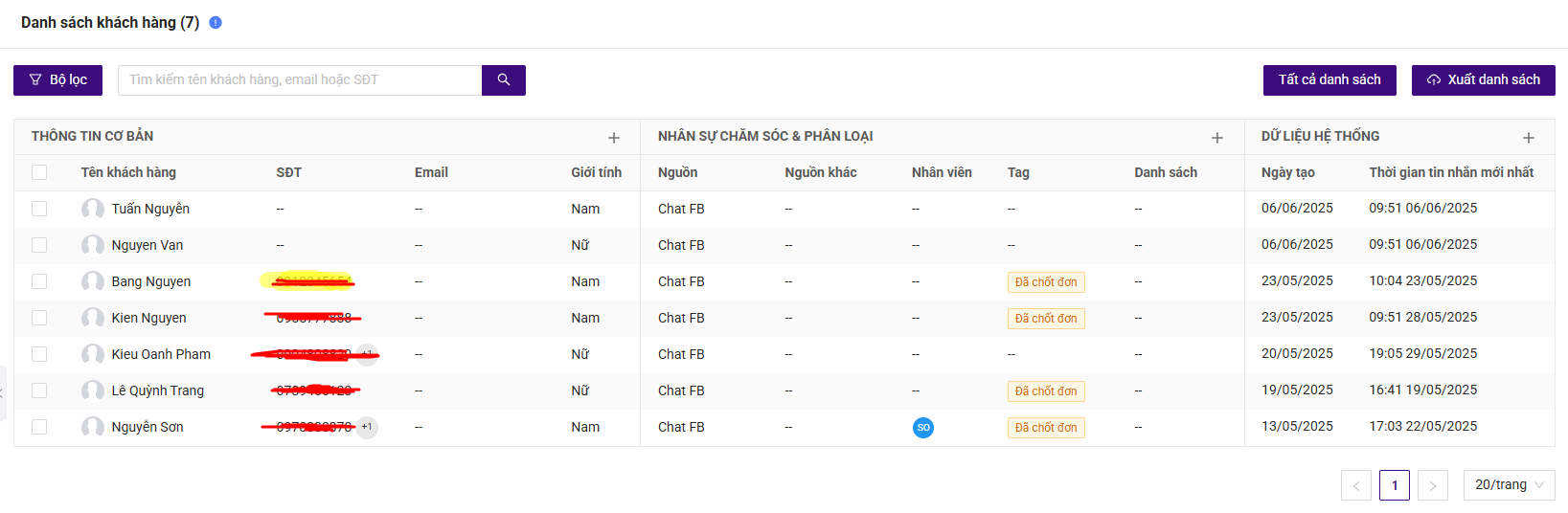Tick the select-all header checkbox

click(x=39, y=172)
